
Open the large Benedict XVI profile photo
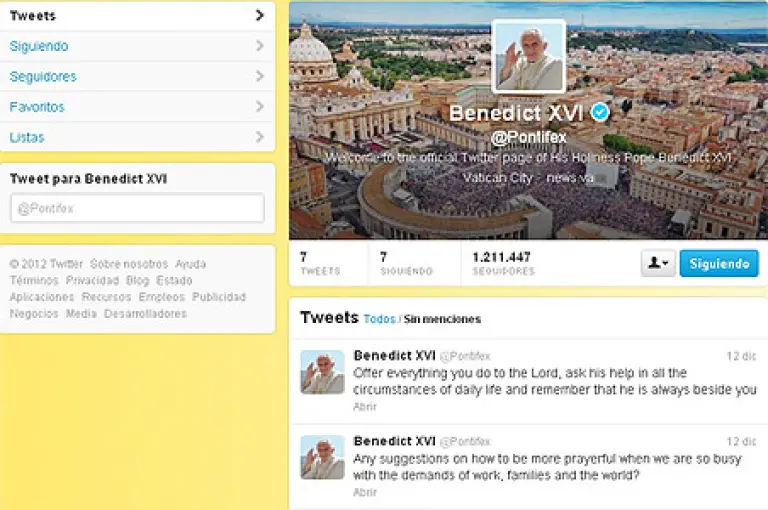pyautogui.click(x=528, y=56)
